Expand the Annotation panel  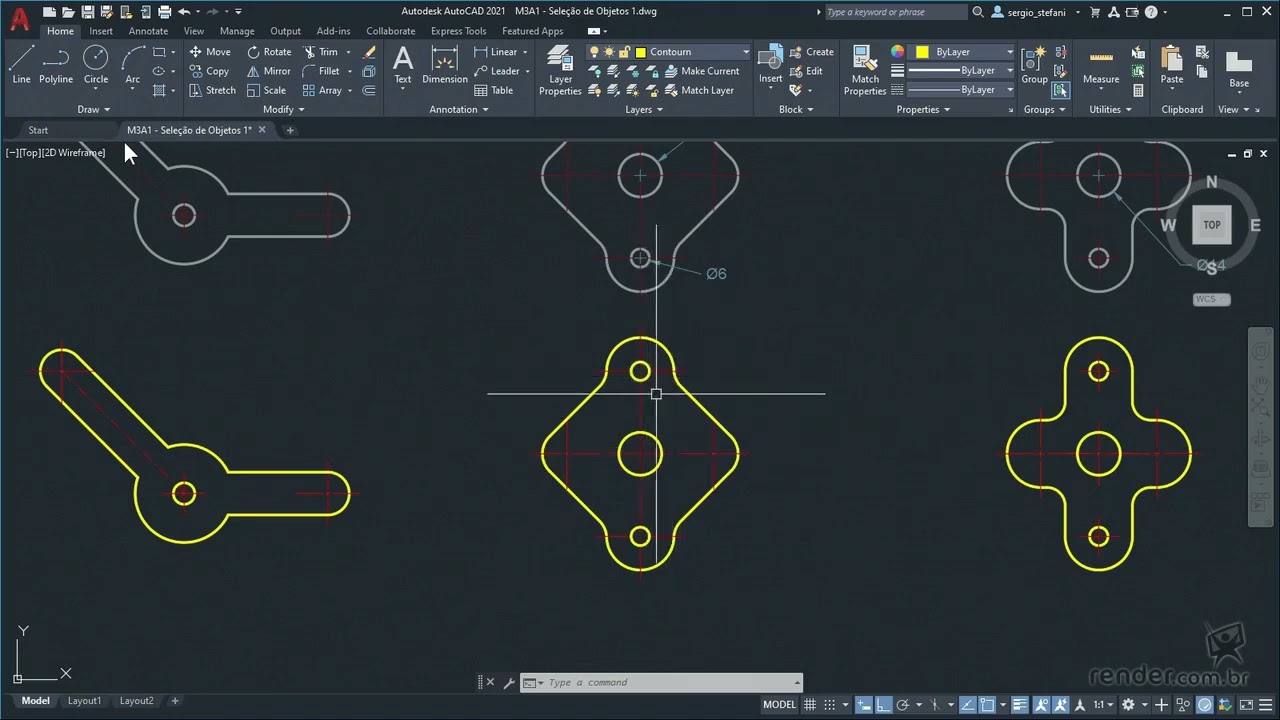(459, 109)
